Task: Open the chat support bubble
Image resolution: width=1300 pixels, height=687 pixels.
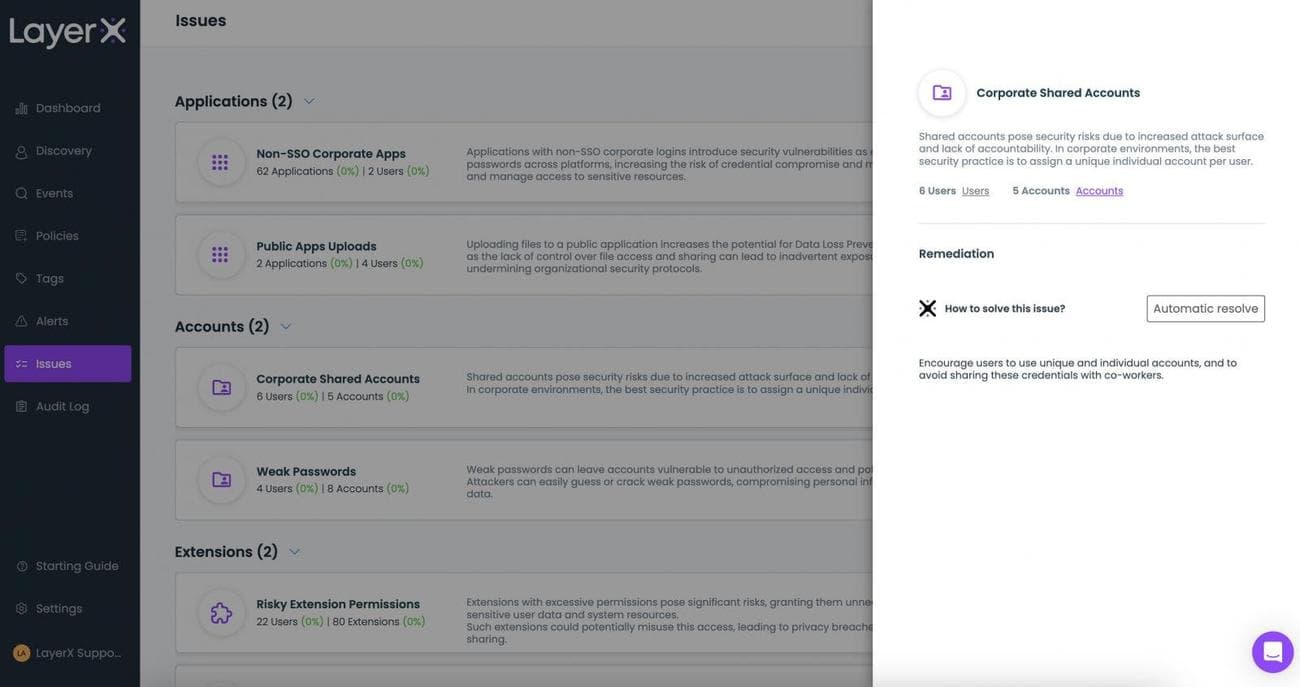Action: click(x=1272, y=652)
